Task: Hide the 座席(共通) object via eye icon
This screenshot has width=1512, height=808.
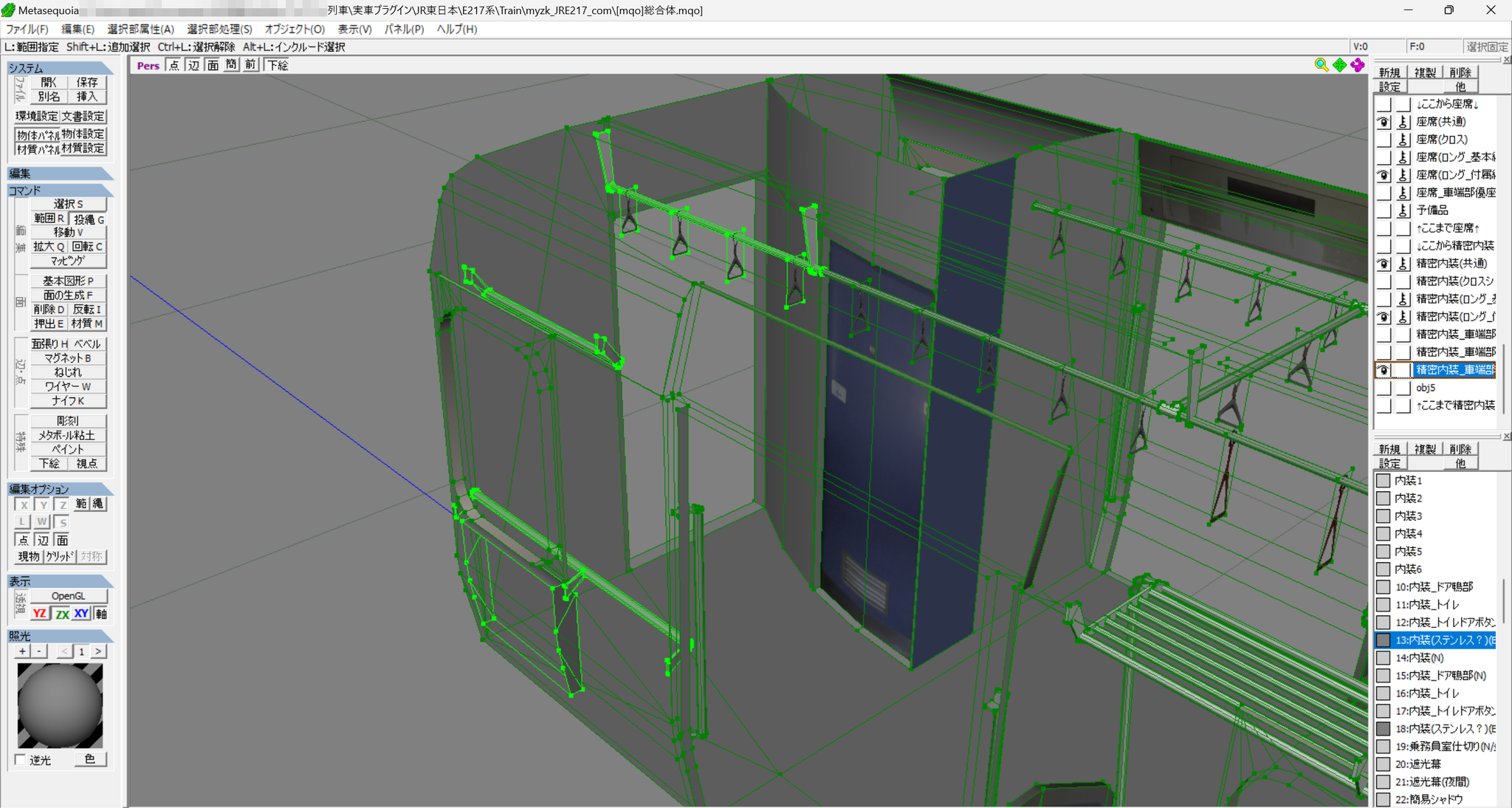Action: (1384, 122)
